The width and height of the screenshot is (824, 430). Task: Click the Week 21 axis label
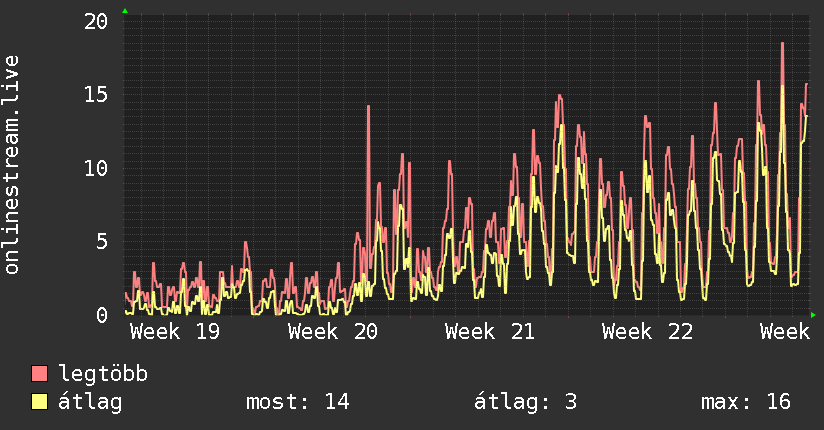coord(490,332)
